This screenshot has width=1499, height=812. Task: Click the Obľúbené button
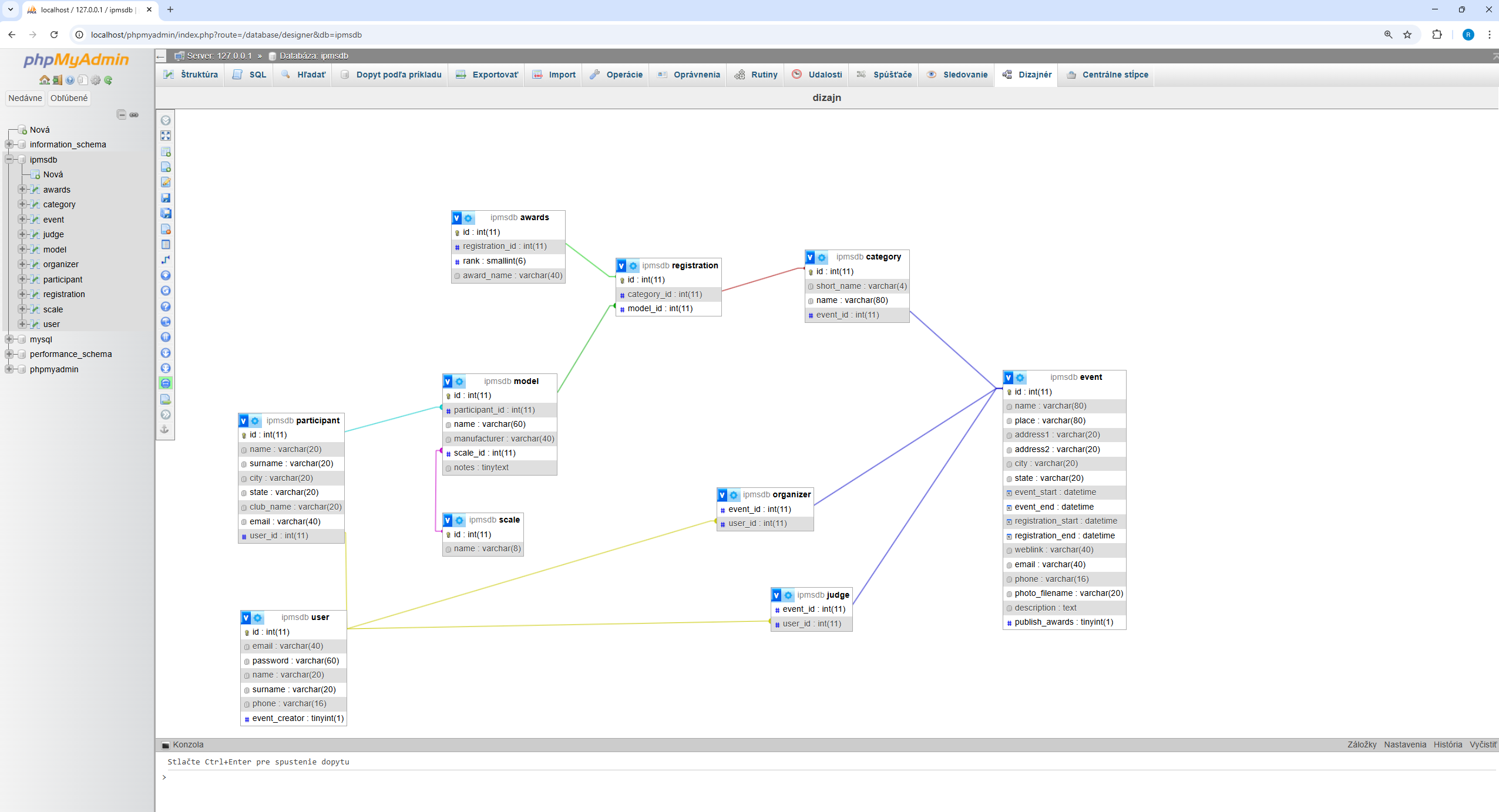click(x=69, y=98)
